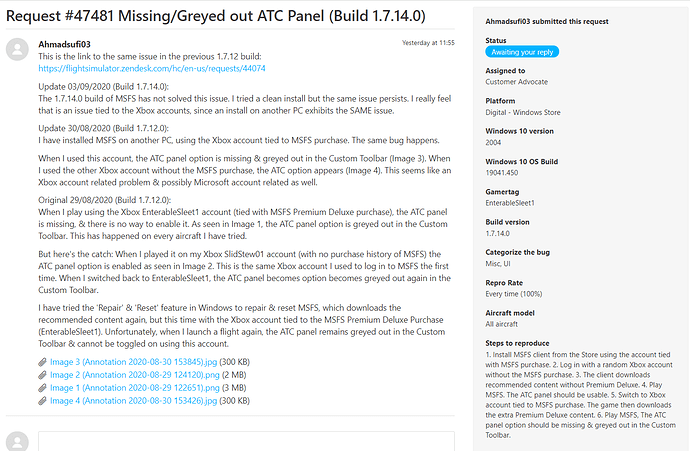This screenshot has width=690, height=451.
Task: Open the flightsimulator.zendesk.com requests/44074 link
Action: tap(152, 69)
